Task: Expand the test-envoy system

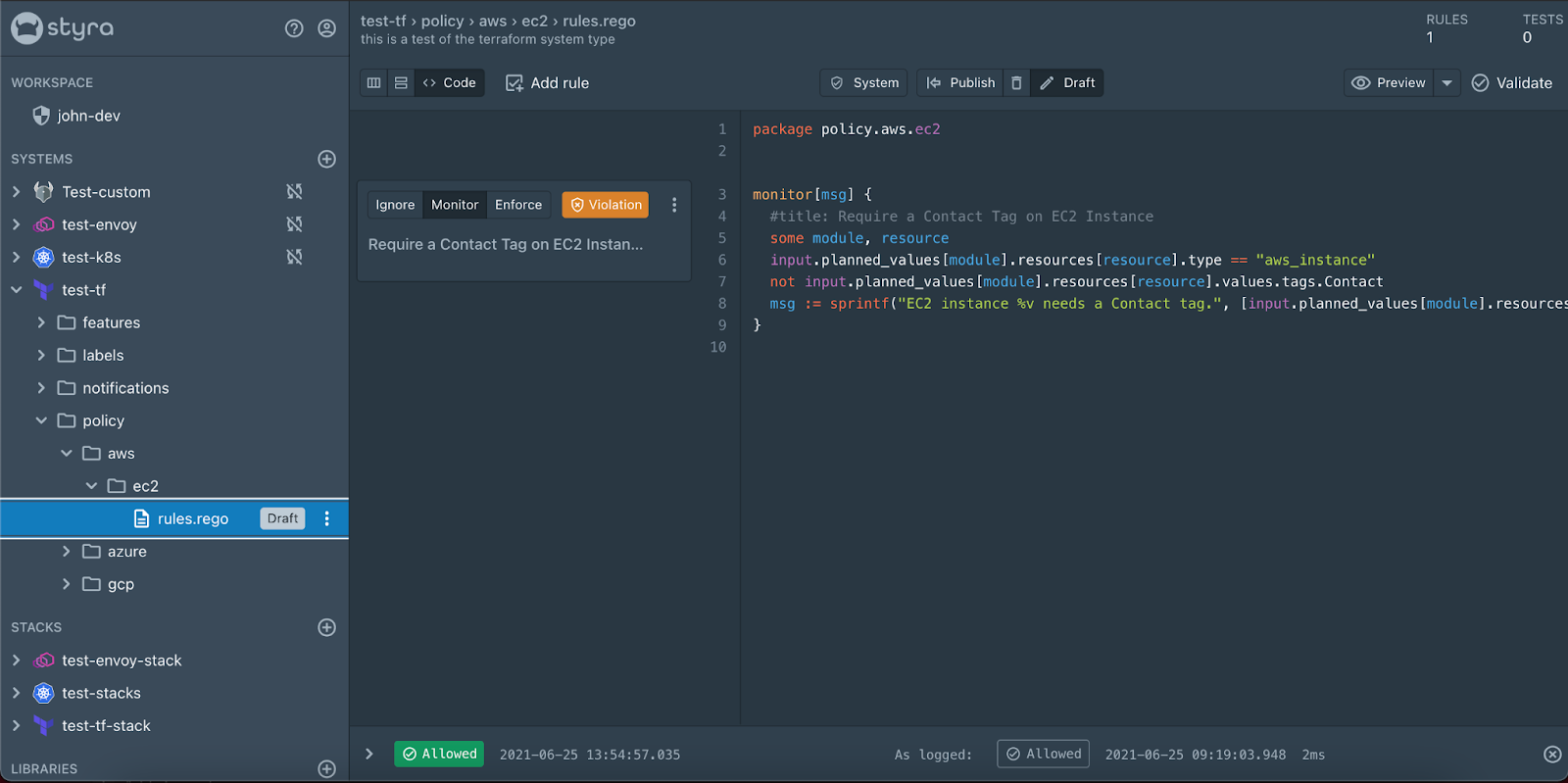Action: [16, 224]
